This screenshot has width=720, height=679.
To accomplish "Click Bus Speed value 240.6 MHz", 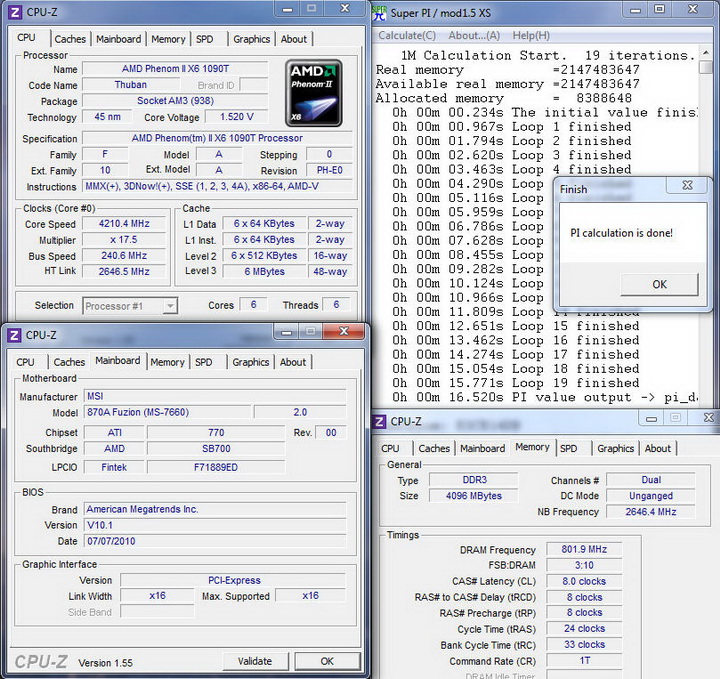I will point(124,256).
